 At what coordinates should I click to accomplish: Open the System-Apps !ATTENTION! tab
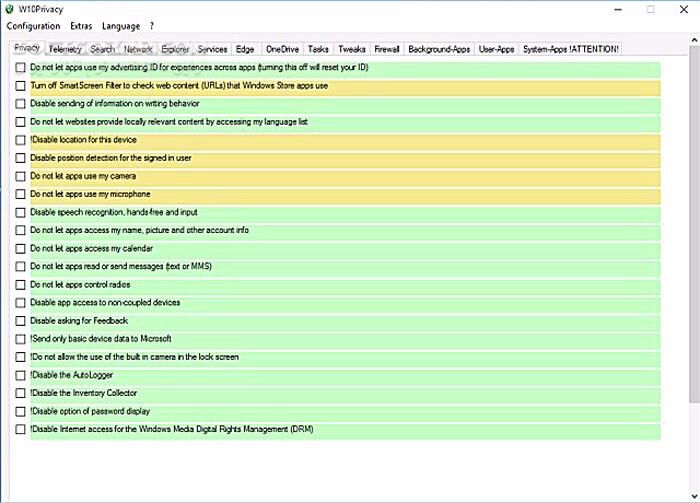pos(570,48)
